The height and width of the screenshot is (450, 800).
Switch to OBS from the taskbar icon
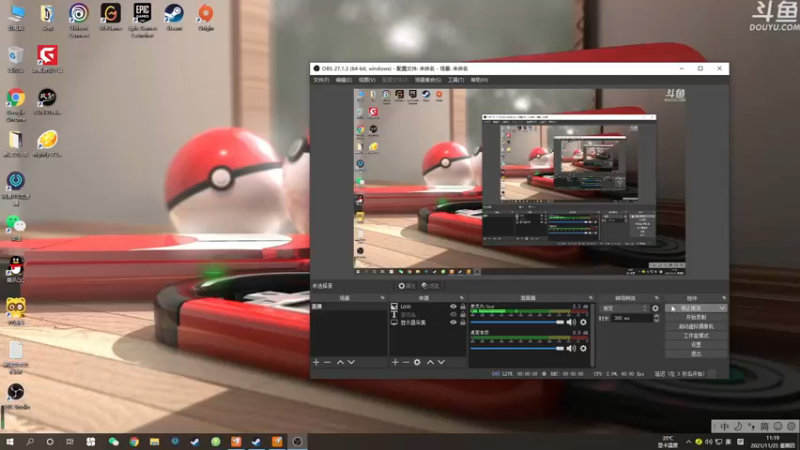point(297,442)
